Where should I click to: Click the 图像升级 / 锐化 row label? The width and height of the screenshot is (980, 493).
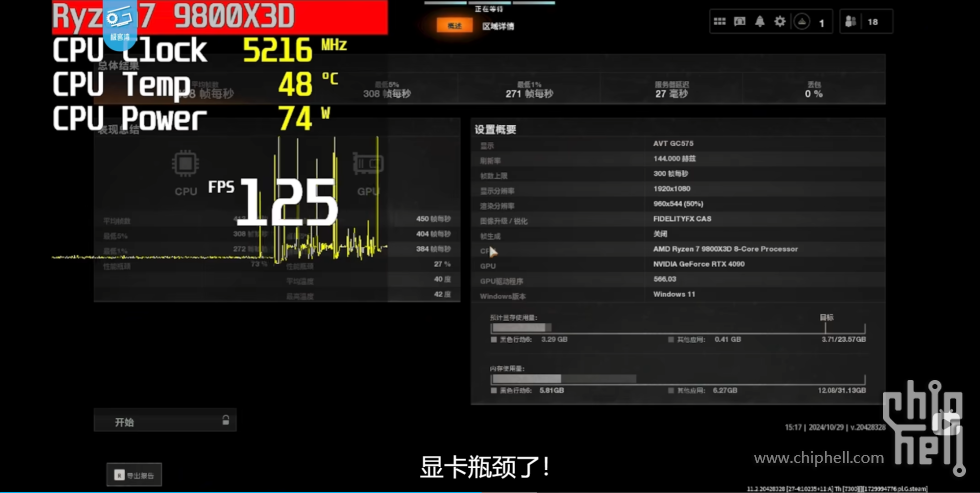(504, 221)
